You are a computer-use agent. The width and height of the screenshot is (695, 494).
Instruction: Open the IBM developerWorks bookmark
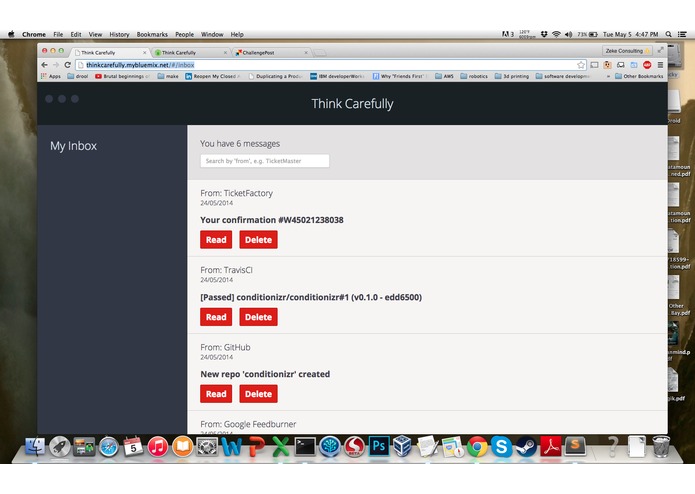click(x=337, y=76)
